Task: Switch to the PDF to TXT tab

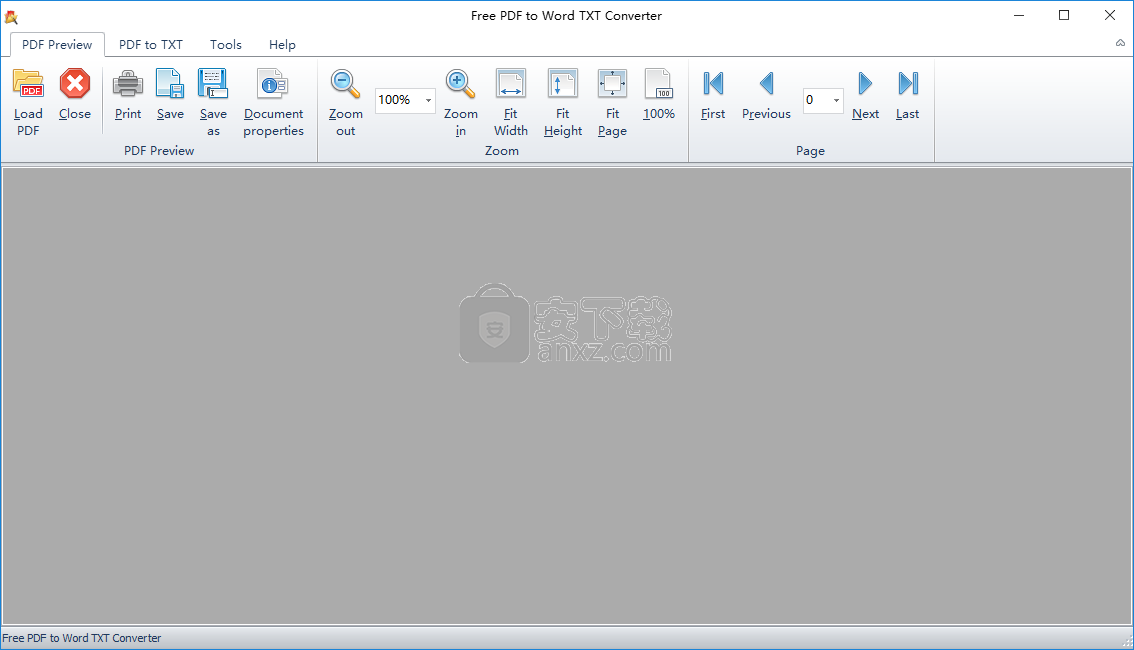Action: [x=151, y=44]
